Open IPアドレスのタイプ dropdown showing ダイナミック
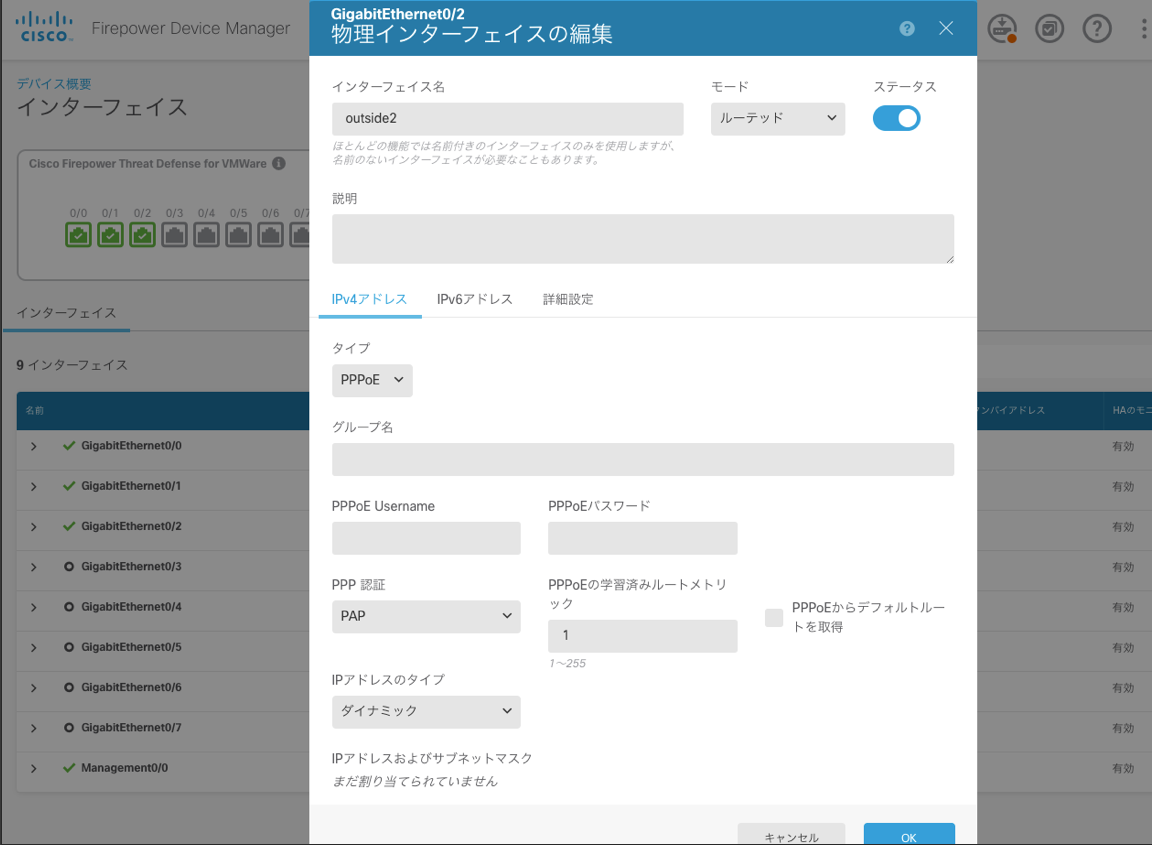The height and width of the screenshot is (845, 1152). click(x=426, y=711)
